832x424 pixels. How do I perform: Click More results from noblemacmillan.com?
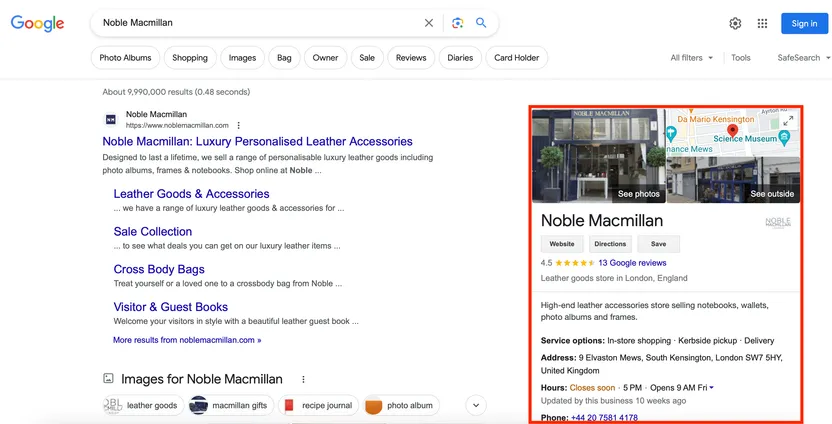coord(187,340)
